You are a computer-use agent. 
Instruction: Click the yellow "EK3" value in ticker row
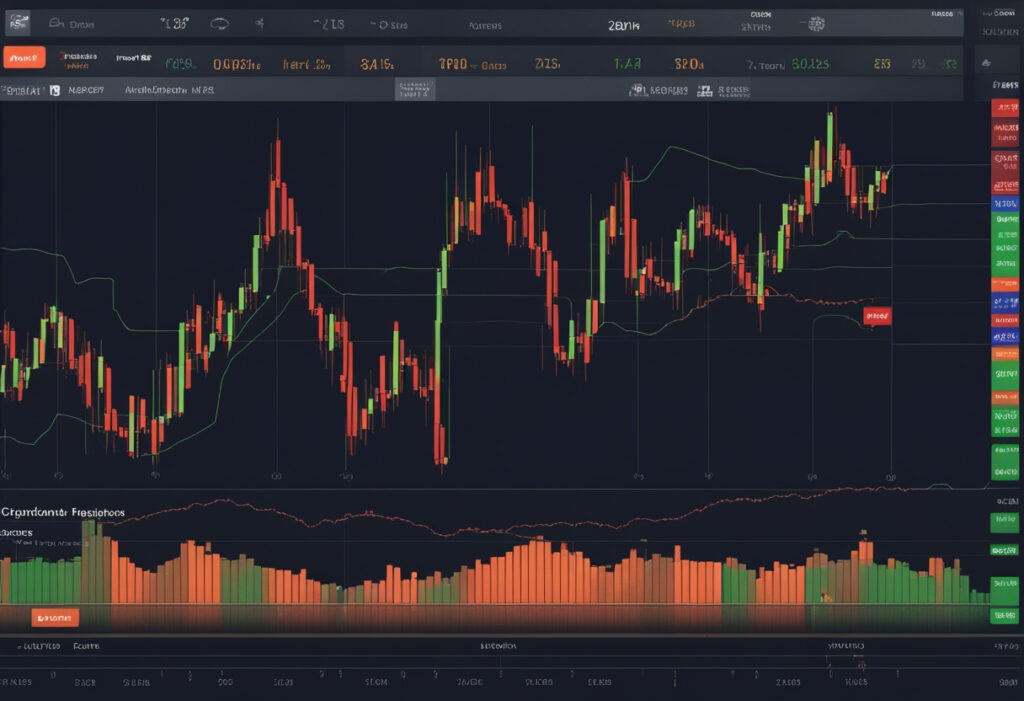pos(882,64)
